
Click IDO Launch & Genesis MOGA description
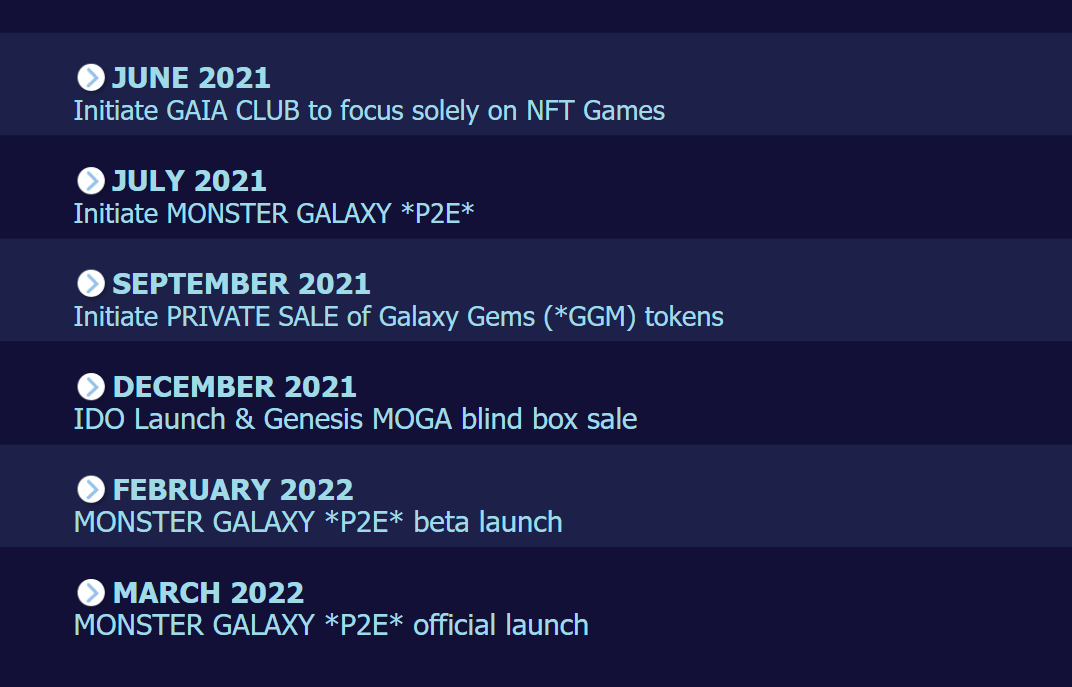pyautogui.click(x=355, y=419)
